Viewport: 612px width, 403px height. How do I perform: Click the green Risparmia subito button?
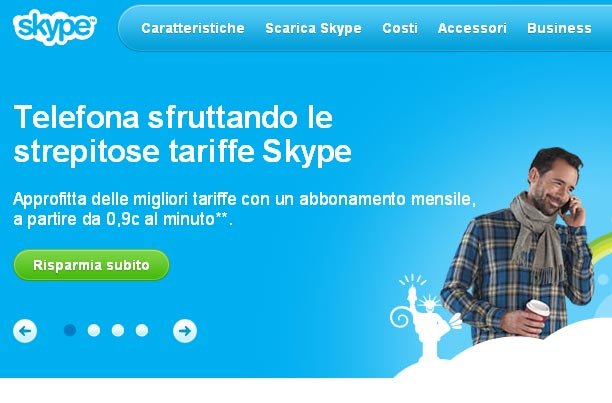coord(91,265)
